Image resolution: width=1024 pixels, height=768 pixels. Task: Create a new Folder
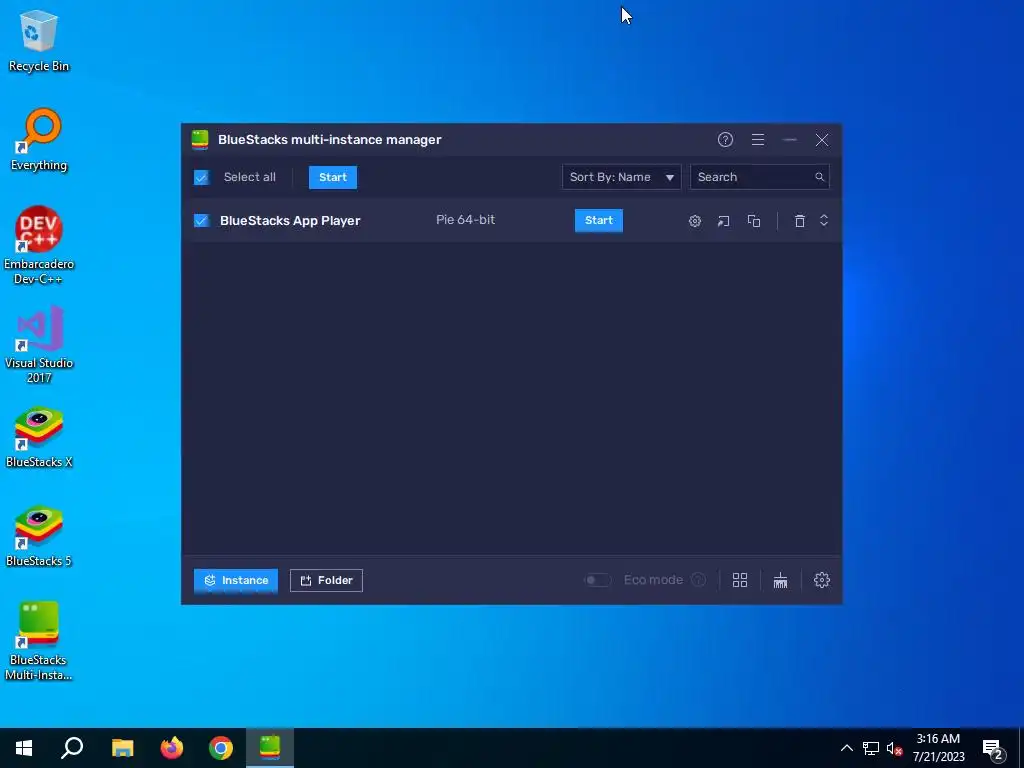coord(327,581)
